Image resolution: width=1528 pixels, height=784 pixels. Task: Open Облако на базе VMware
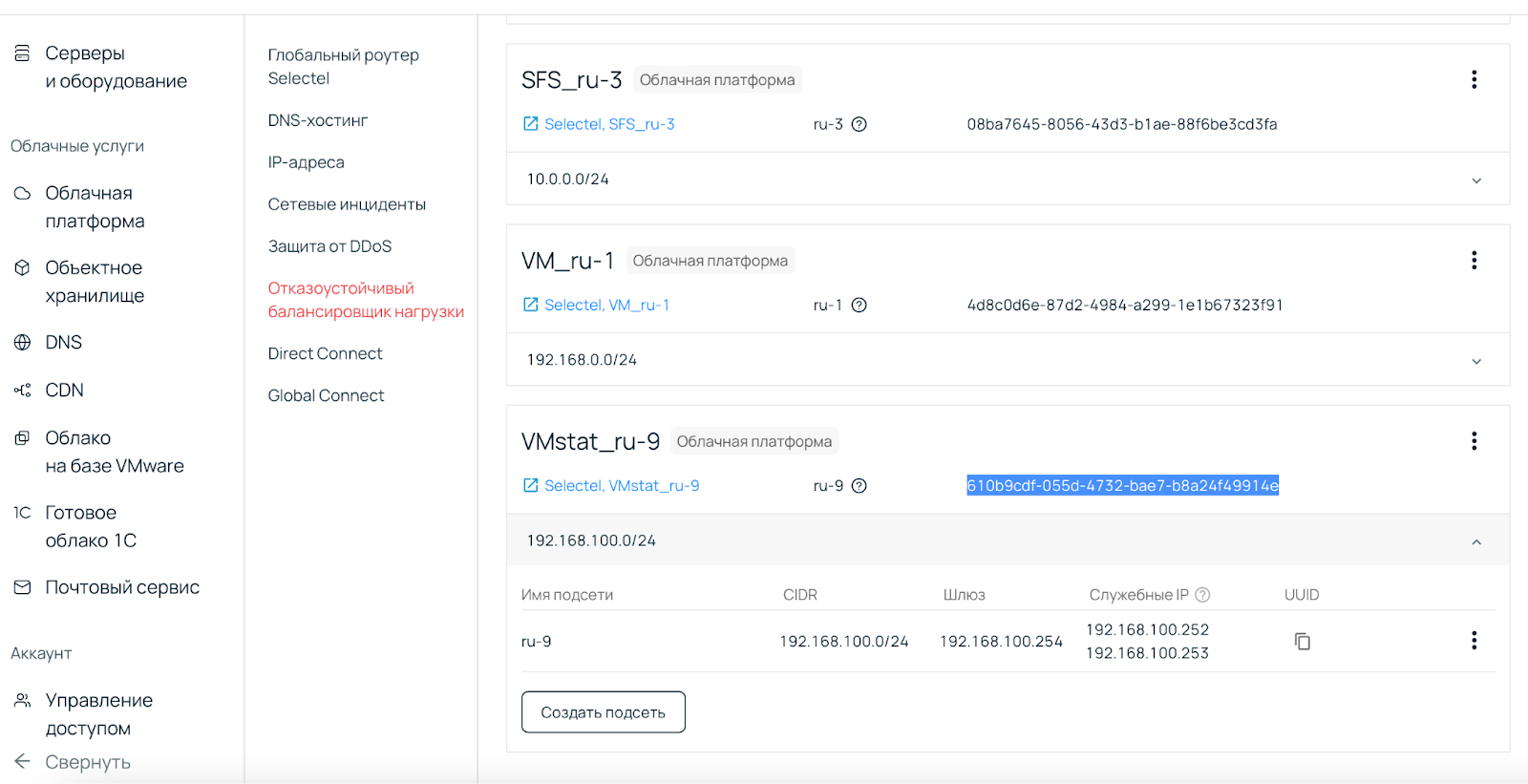pyautogui.click(x=115, y=452)
